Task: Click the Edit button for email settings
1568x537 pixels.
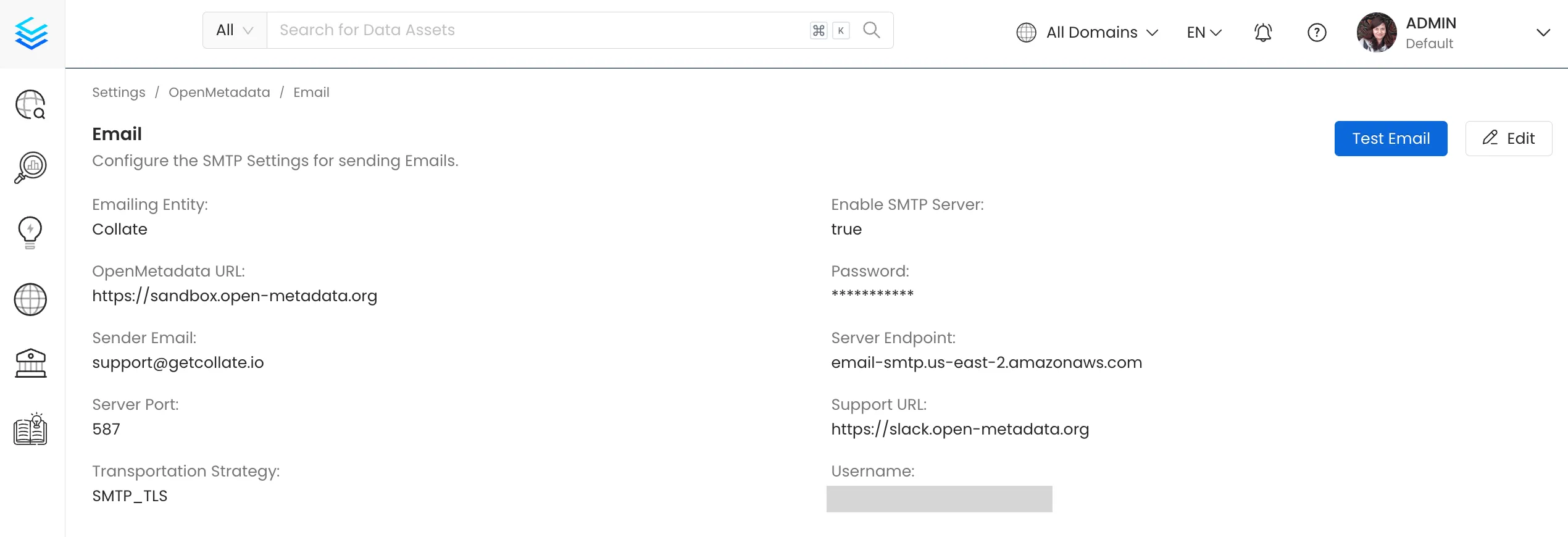Action: (x=1509, y=138)
